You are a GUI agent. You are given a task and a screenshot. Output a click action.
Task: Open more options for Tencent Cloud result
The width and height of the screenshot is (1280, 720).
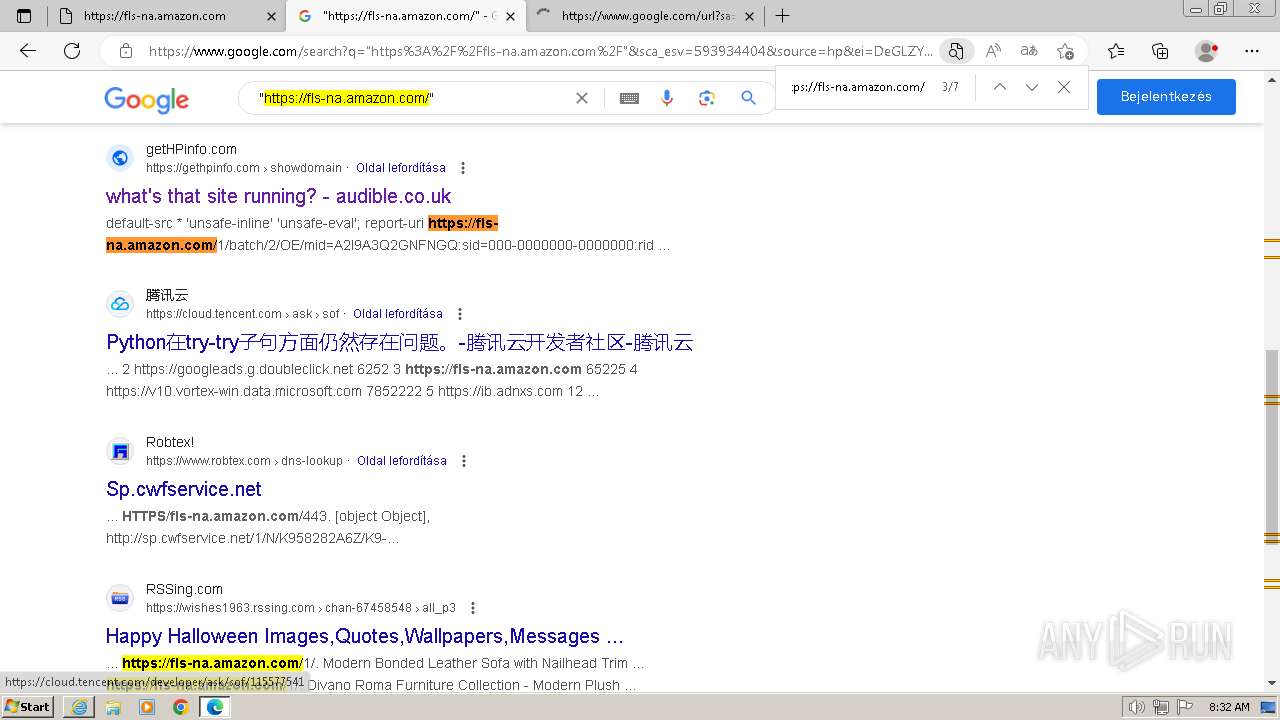point(459,314)
